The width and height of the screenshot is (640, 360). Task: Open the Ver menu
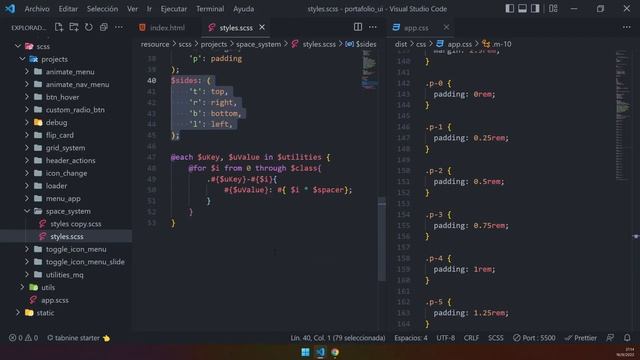point(132,9)
